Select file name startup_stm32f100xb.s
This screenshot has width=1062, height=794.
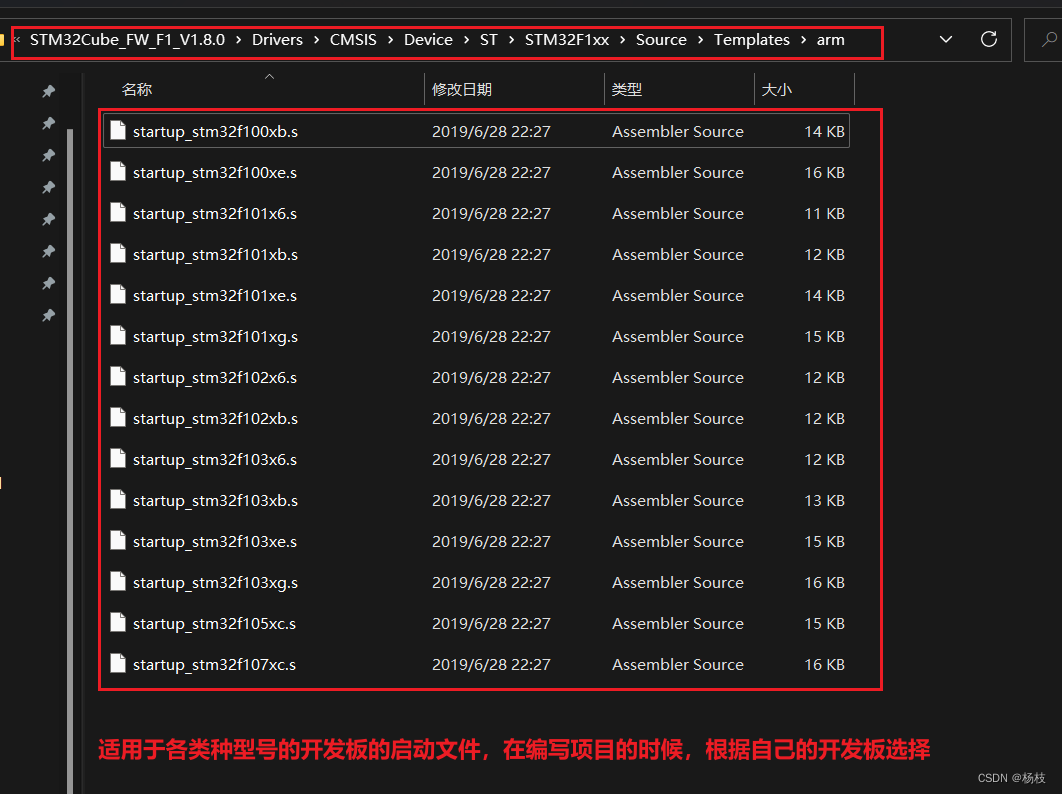215,131
